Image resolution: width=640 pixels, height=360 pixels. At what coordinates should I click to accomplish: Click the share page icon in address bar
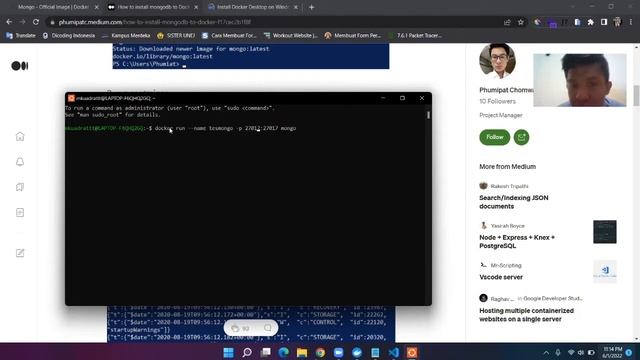tap(507, 22)
